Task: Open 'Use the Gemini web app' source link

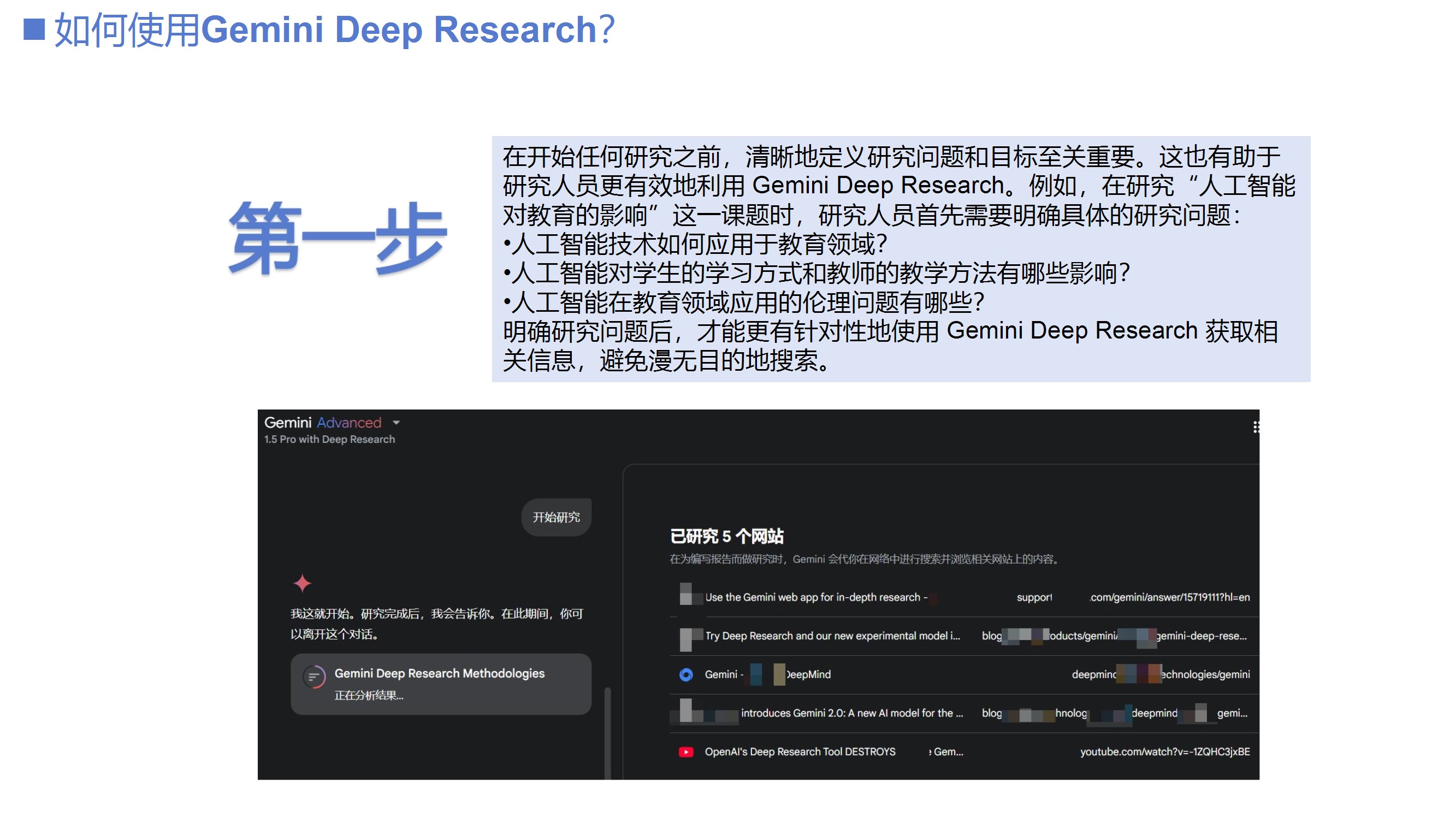Action: point(815,597)
